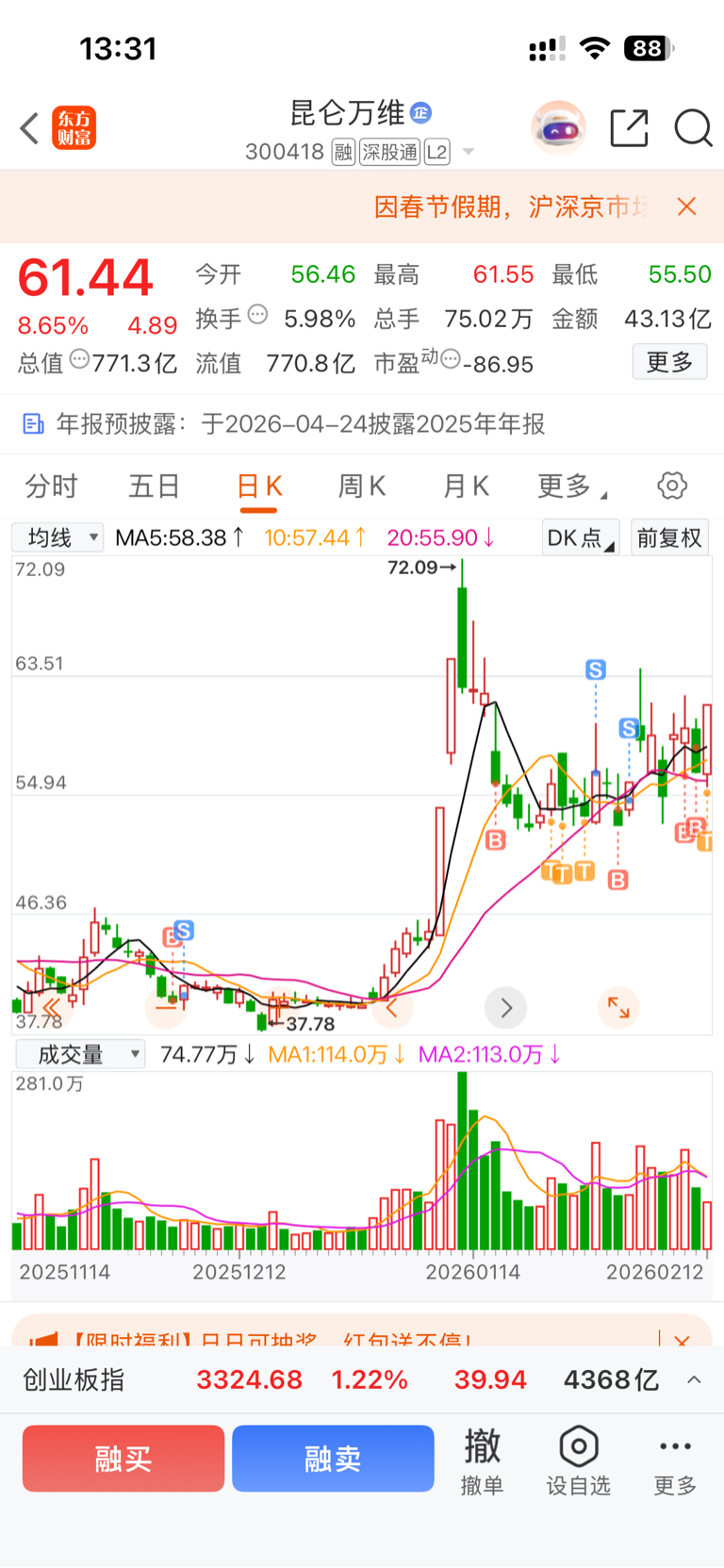Viewport: 724px width, 1568px height.
Task: Expand the stock code tag dropdown arrow
Action: [x=468, y=152]
